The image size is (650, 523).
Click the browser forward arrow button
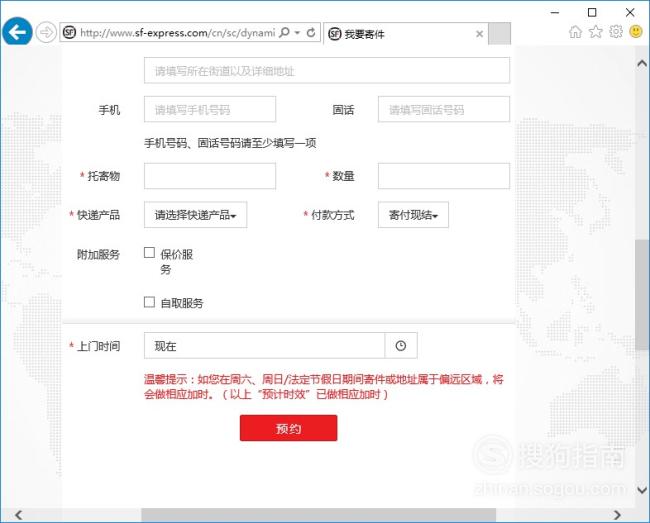tap(46, 32)
